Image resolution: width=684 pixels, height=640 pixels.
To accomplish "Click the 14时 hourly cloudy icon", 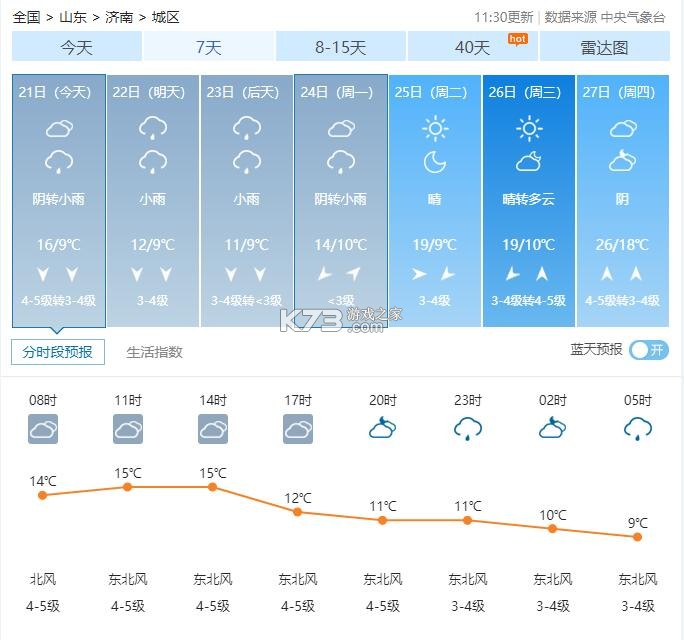I will point(213,429).
